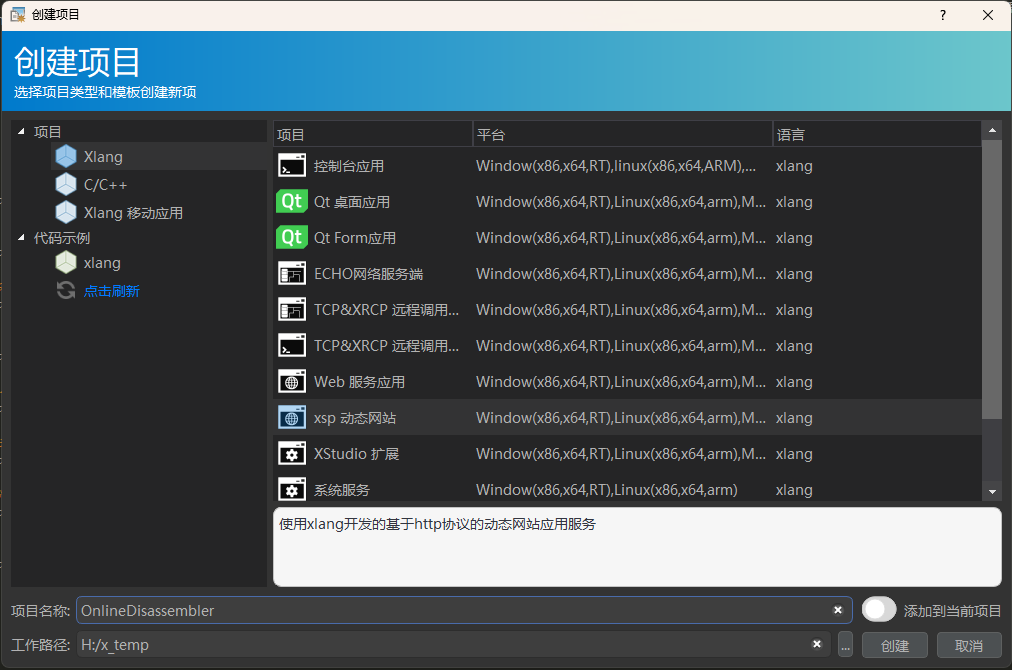The height and width of the screenshot is (670, 1012).
Task: Select the 系统服务 template name
Action: coord(341,490)
